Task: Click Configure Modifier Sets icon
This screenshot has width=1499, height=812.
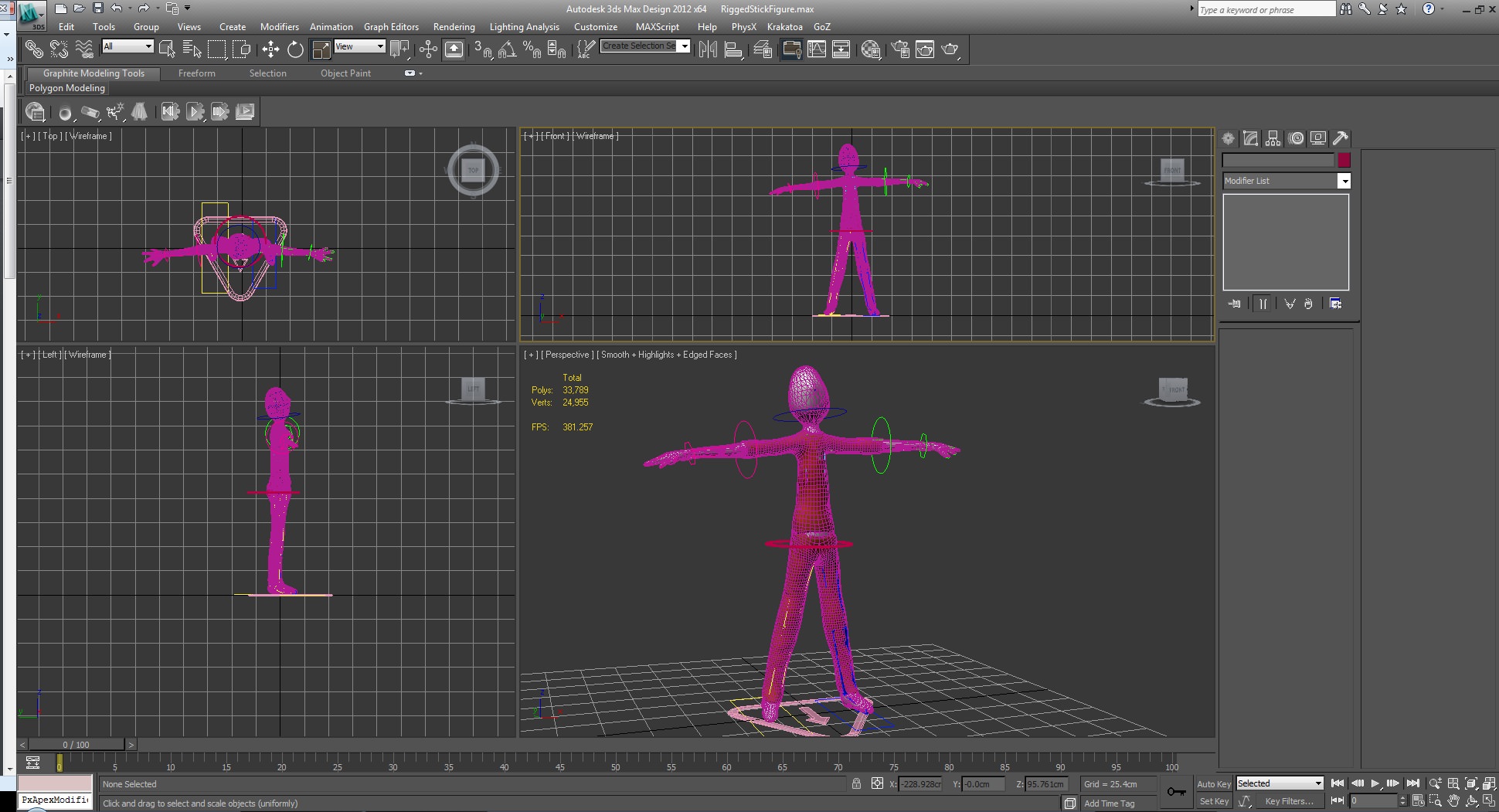Action: (1336, 304)
